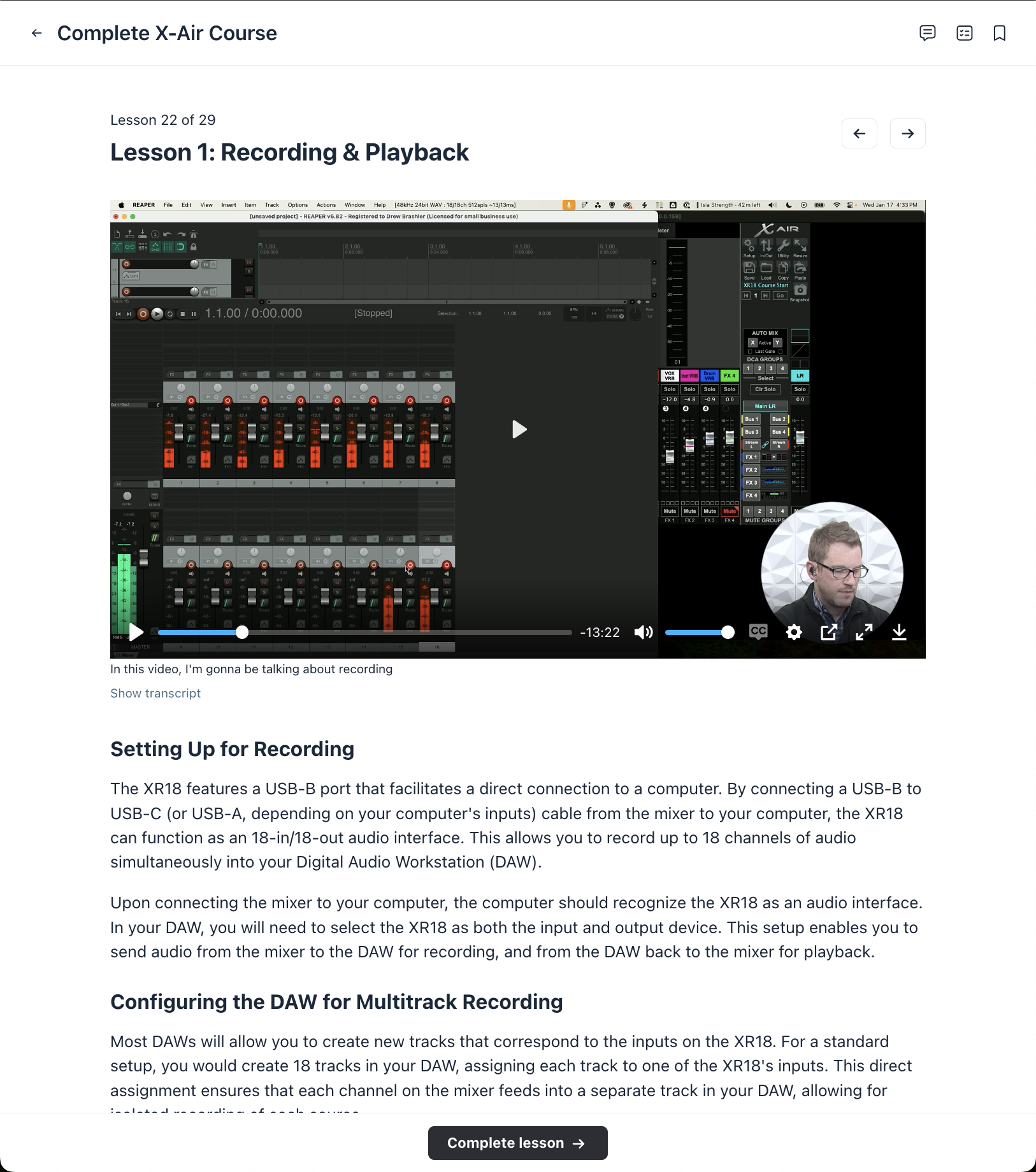
Task: Click the Complete lesson button
Action: tap(517, 1143)
